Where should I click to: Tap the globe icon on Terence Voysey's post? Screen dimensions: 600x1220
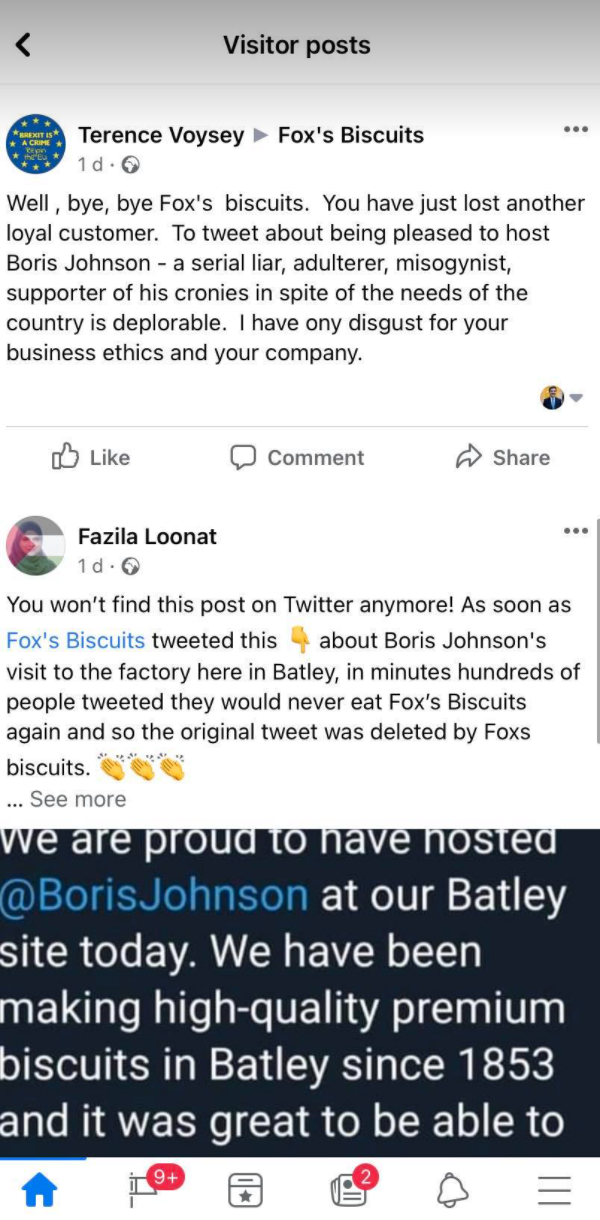click(130, 165)
